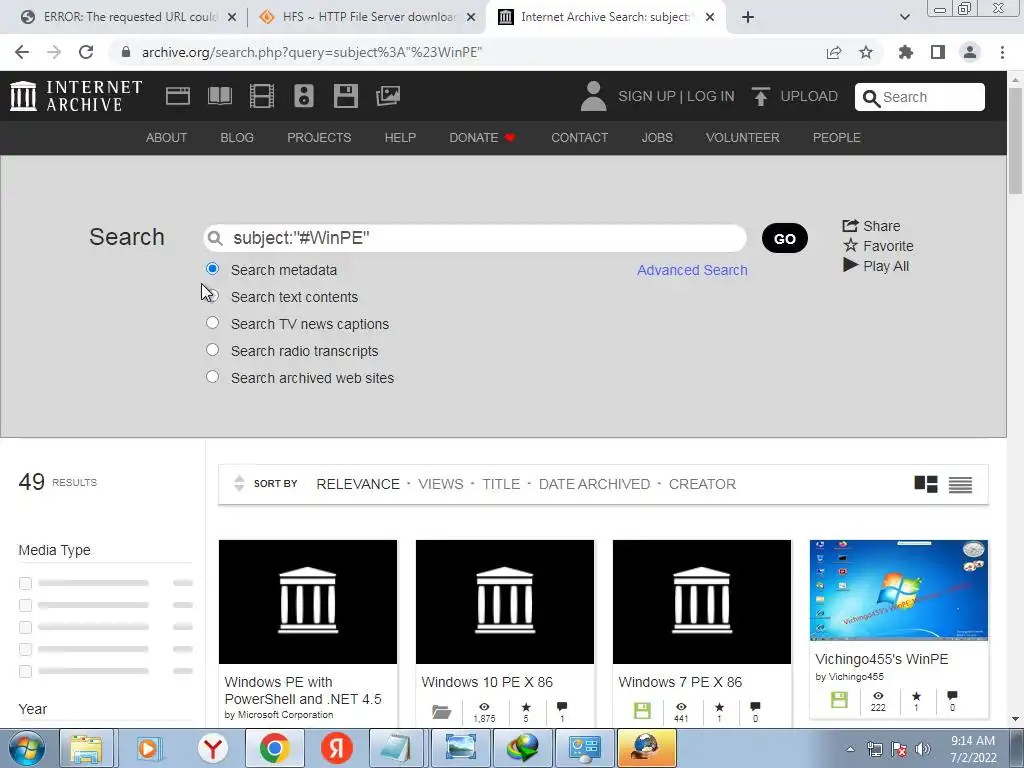Screen dimensions: 1024x768
Task: Open the PROJECTS menu item
Action: 319,138
